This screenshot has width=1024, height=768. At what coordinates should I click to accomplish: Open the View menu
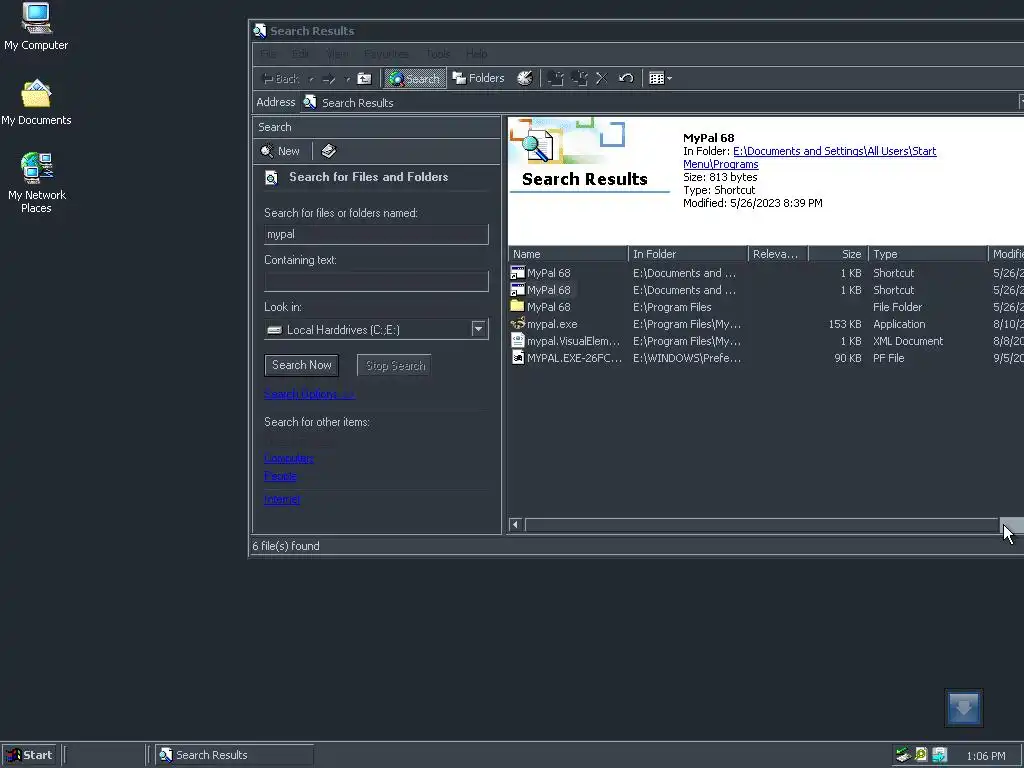pos(337,54)
